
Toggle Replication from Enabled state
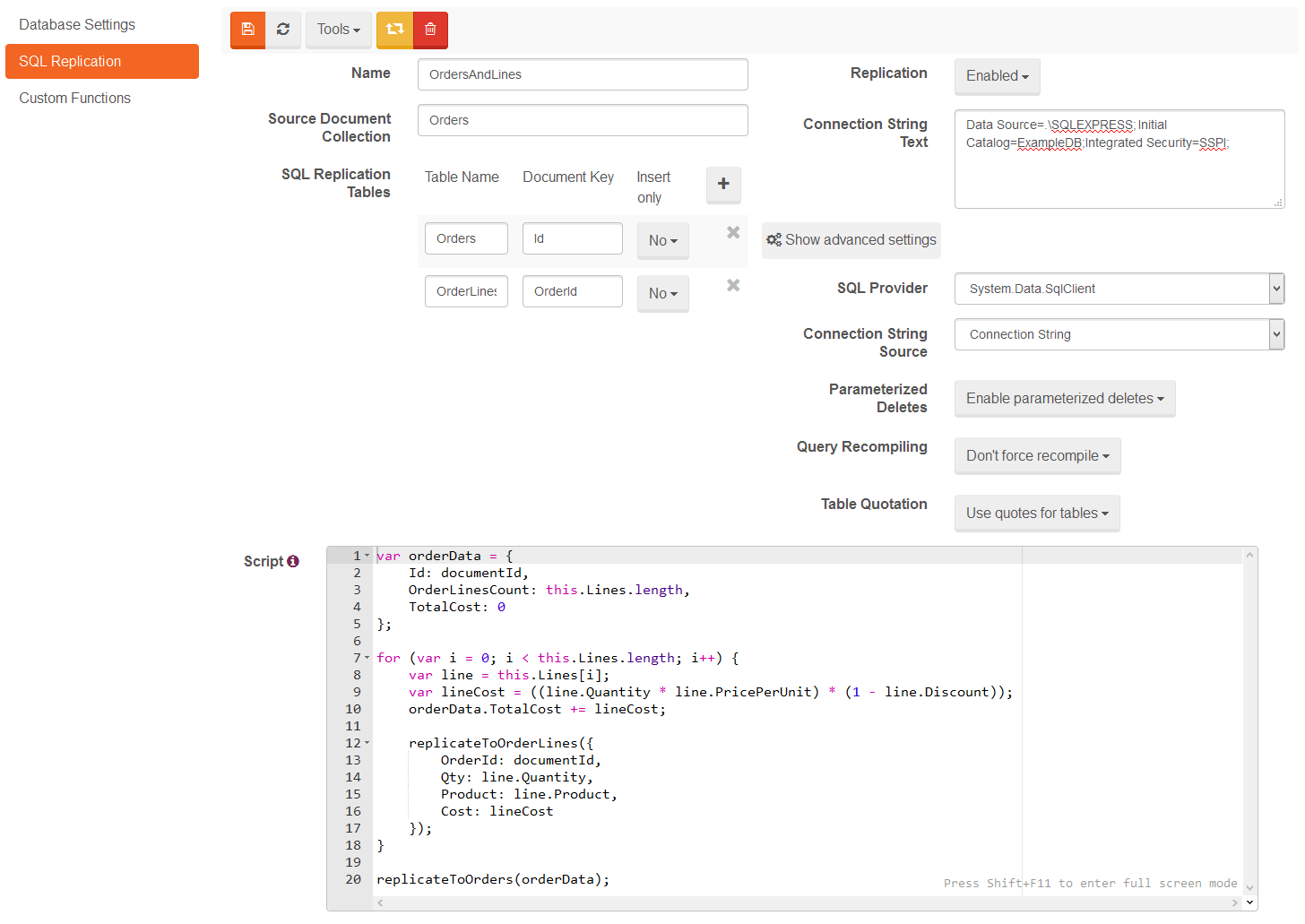[x=997, y=76]
